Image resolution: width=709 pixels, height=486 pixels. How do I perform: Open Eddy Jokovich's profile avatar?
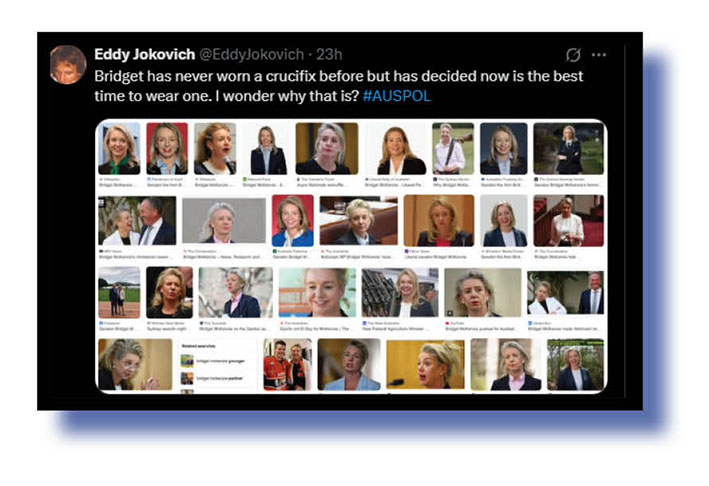click(x=68, y=65)
